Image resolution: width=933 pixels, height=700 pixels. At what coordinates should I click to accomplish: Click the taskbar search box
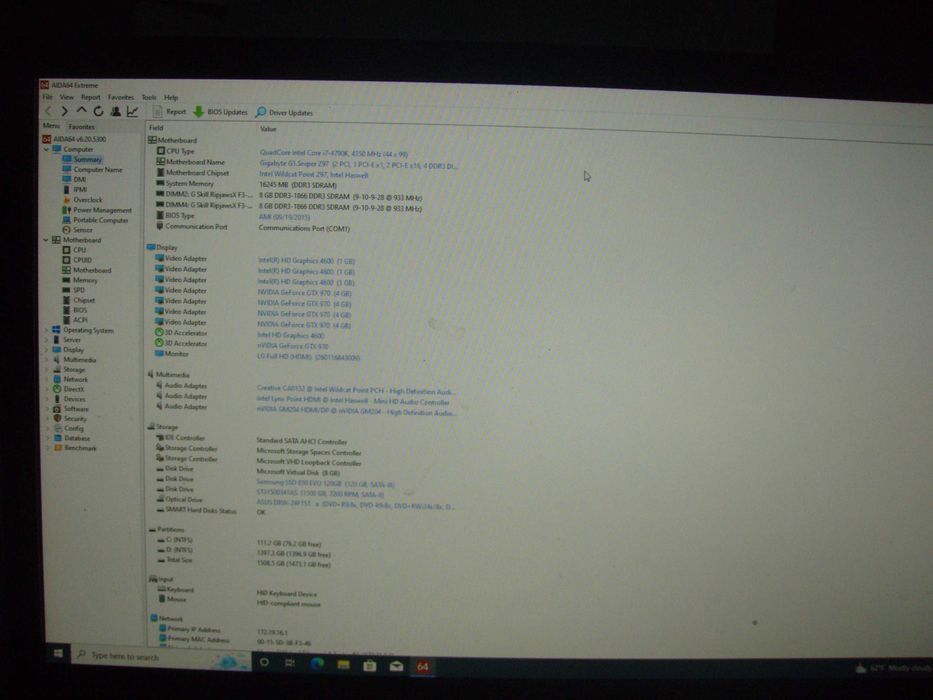tap(161, 658)
